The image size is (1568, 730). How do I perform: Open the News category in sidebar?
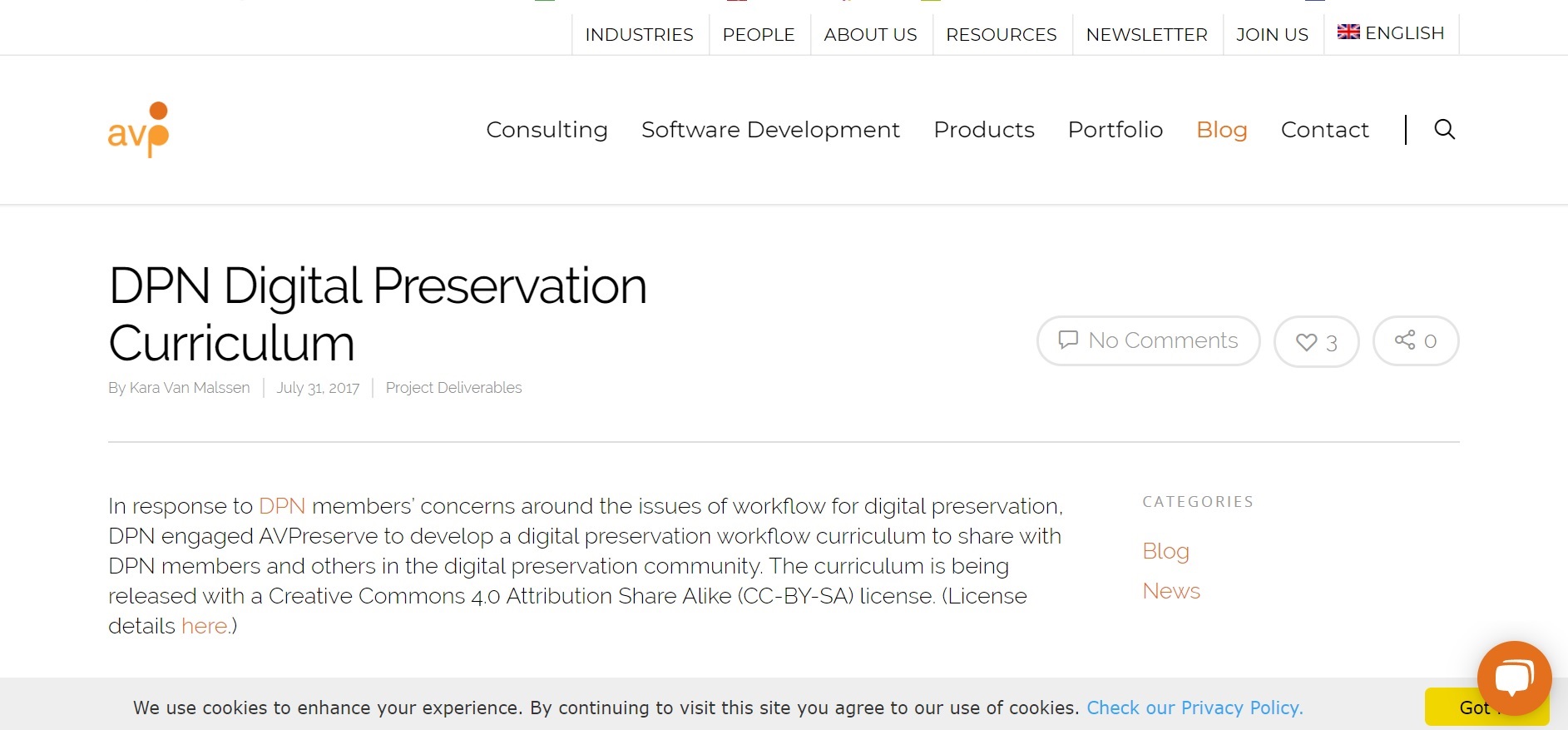coord(1171,591)
